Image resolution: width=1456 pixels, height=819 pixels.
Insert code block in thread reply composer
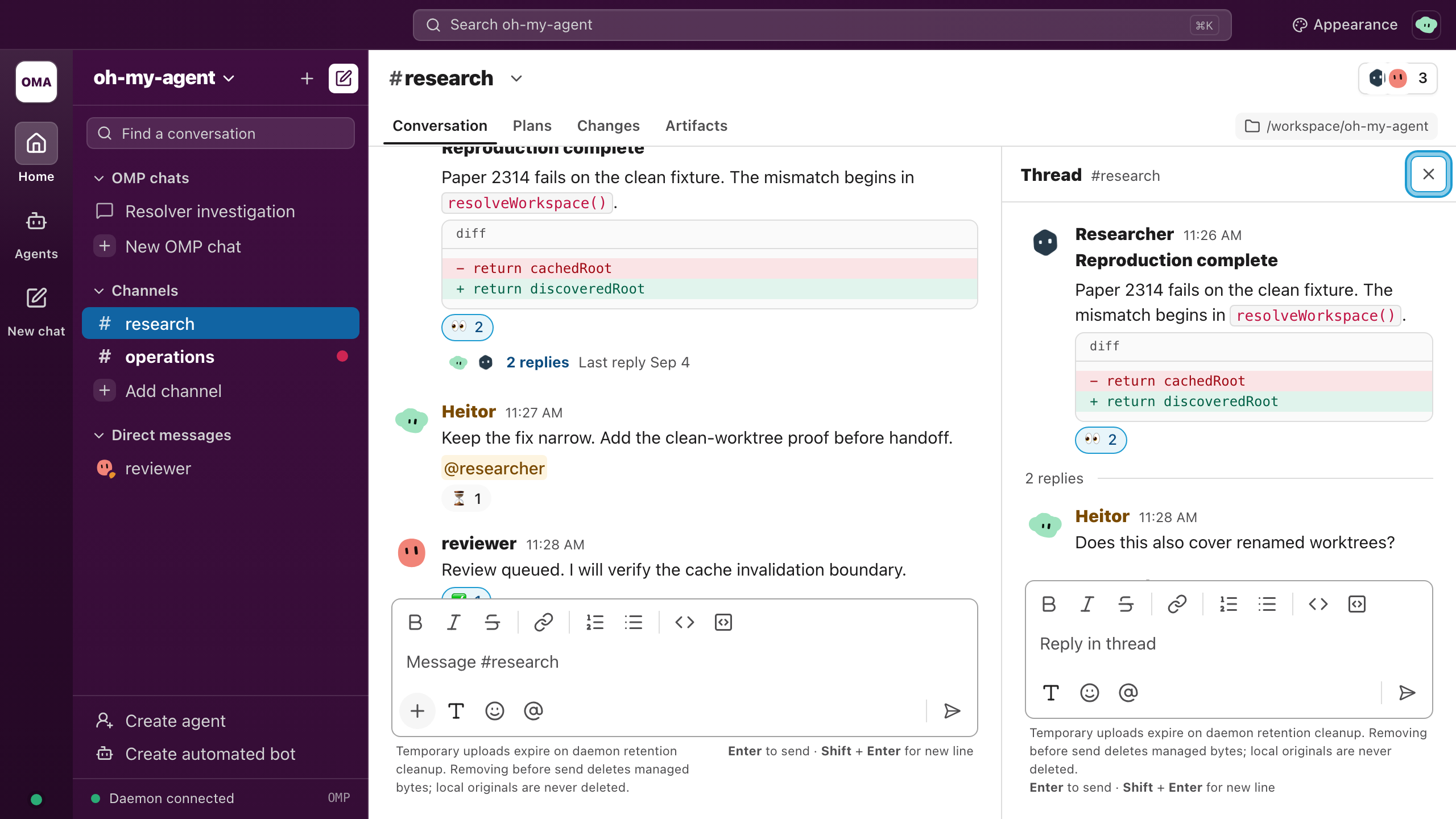click(x=1357, y=604)
